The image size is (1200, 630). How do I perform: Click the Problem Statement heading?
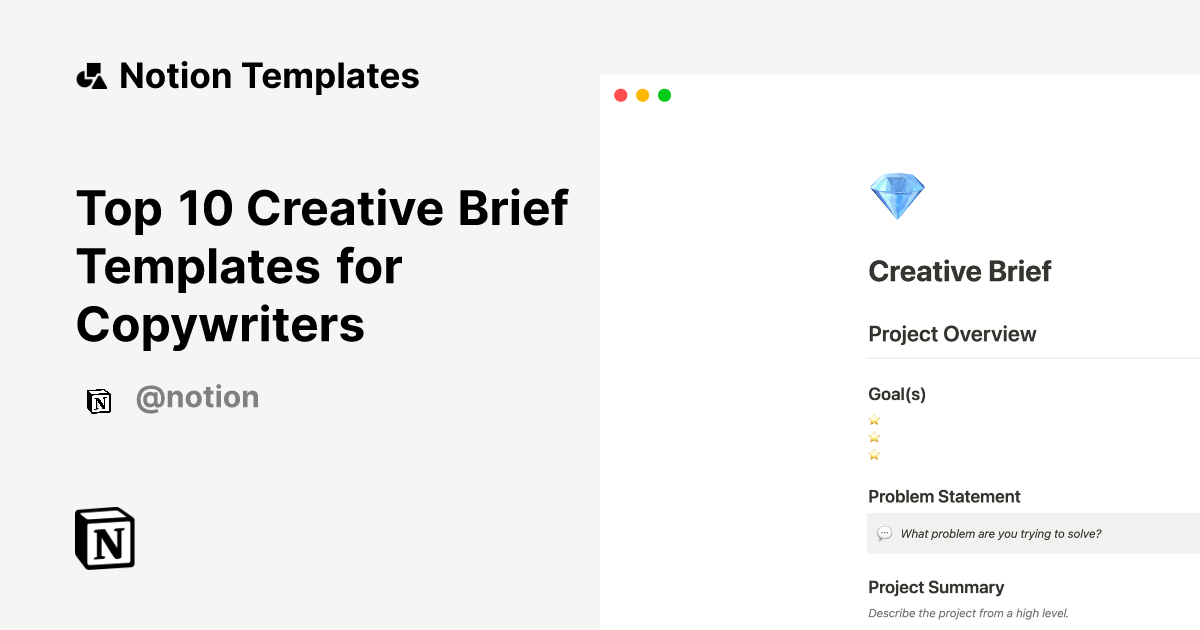944,496
